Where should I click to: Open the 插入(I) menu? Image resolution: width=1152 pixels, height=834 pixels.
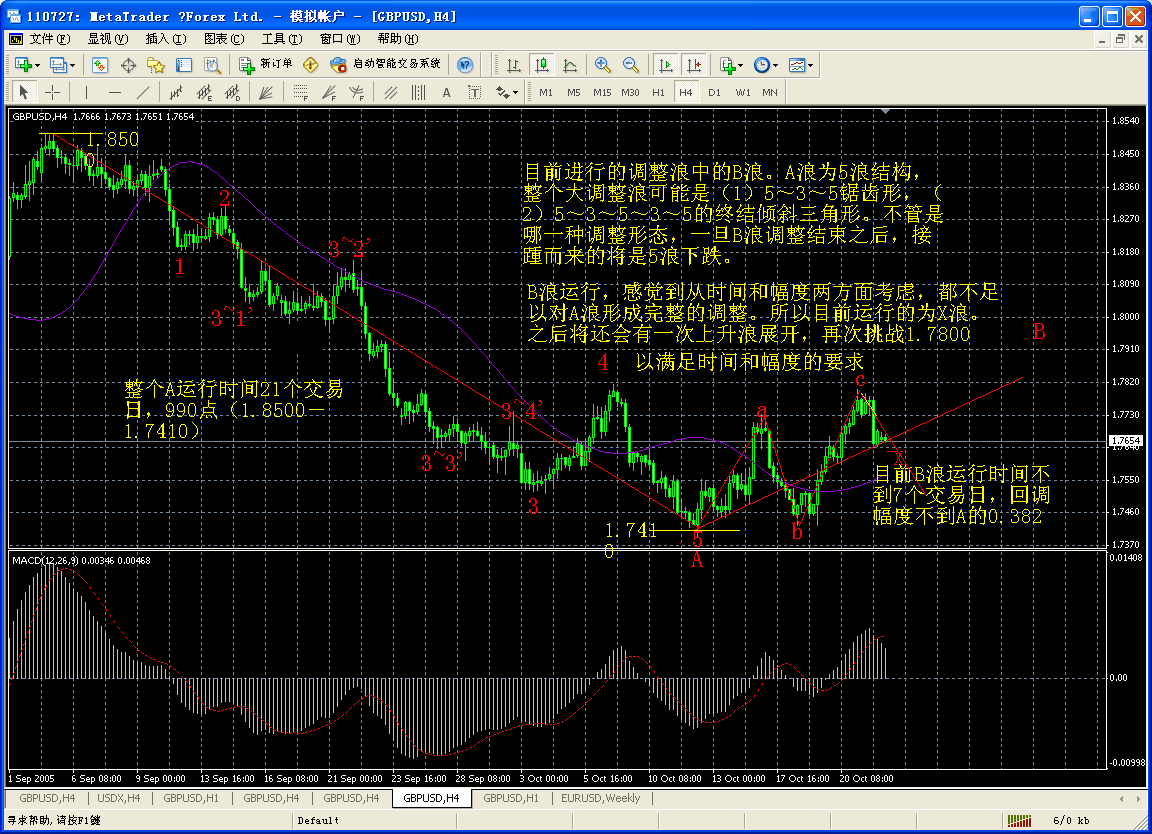coord(166,39)
